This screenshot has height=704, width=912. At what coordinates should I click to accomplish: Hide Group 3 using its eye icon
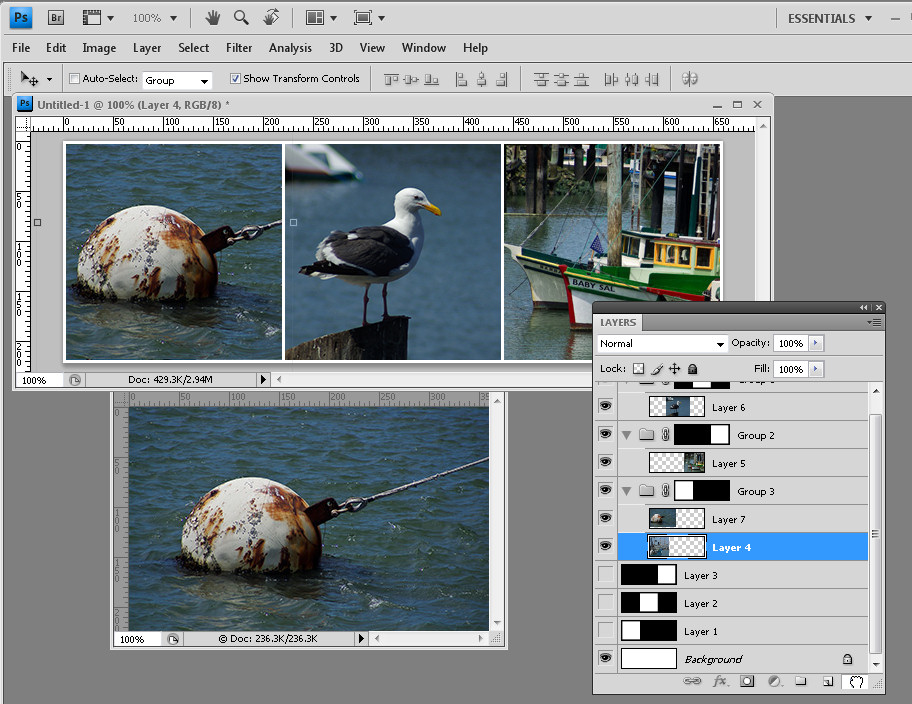click(605, 490)
